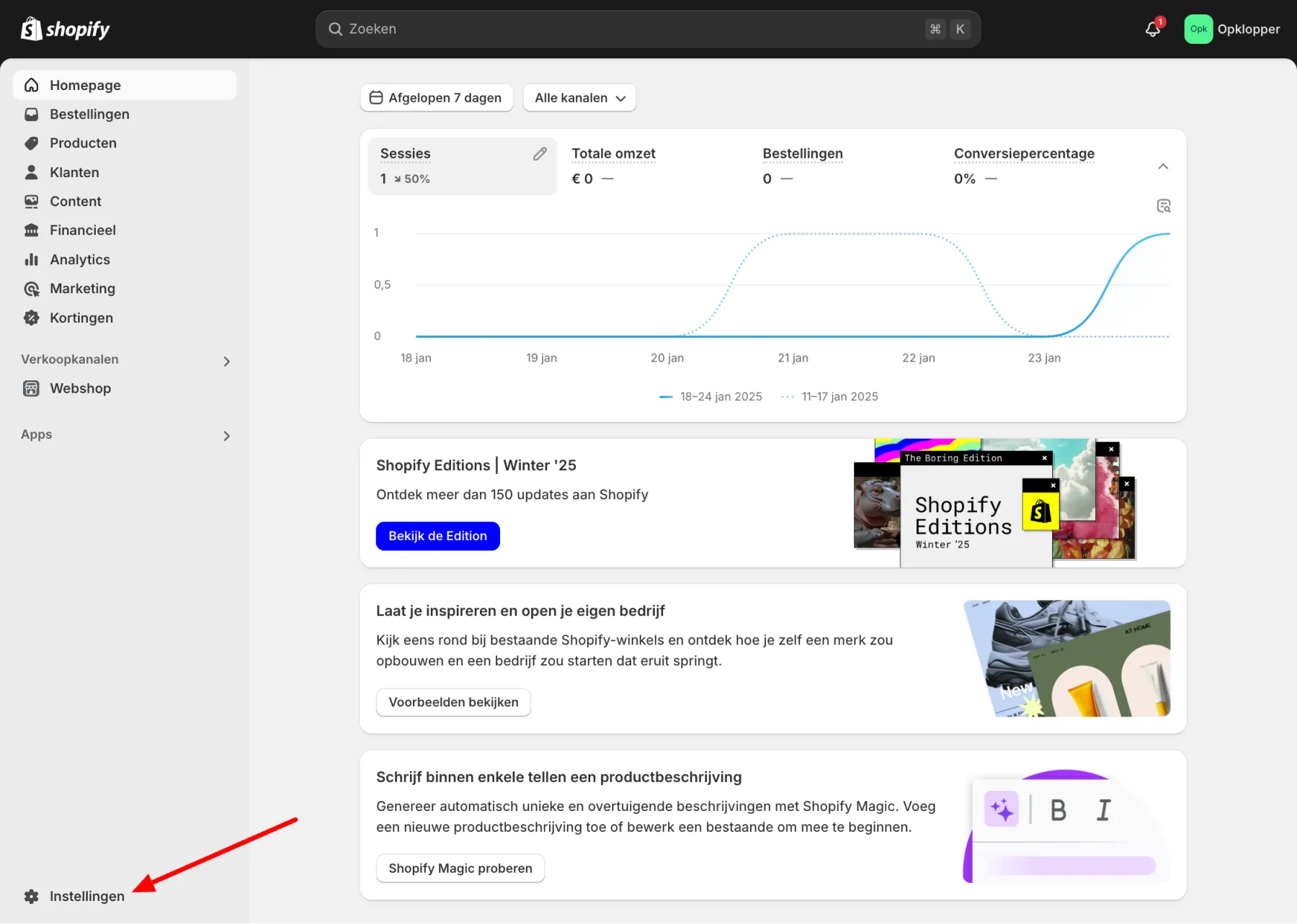
Task: Collapse the metrics chart with up chevron
Action: (x=1163, y=166)
